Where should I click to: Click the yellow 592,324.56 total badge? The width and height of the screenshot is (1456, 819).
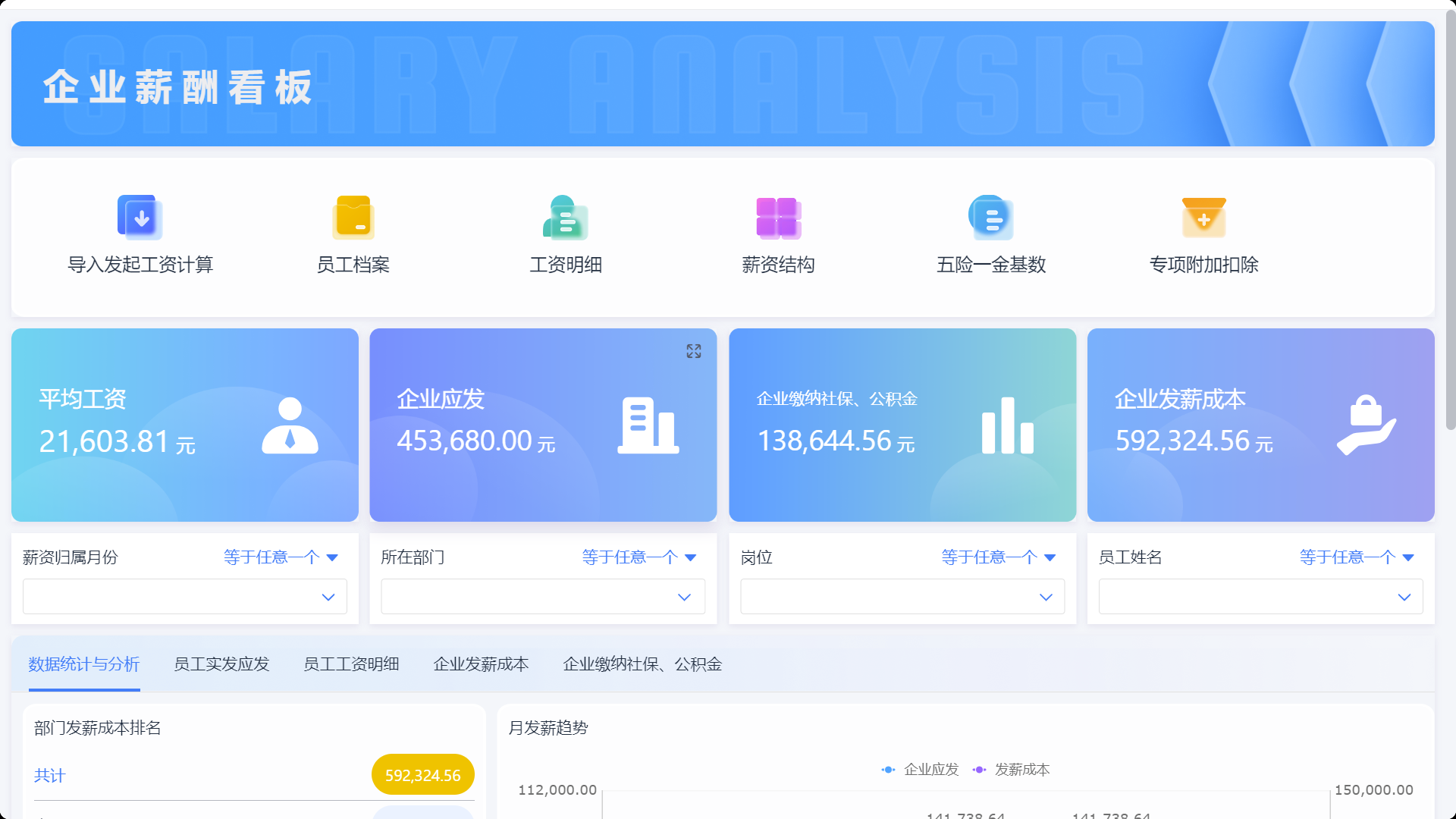[x=422, y=775]
